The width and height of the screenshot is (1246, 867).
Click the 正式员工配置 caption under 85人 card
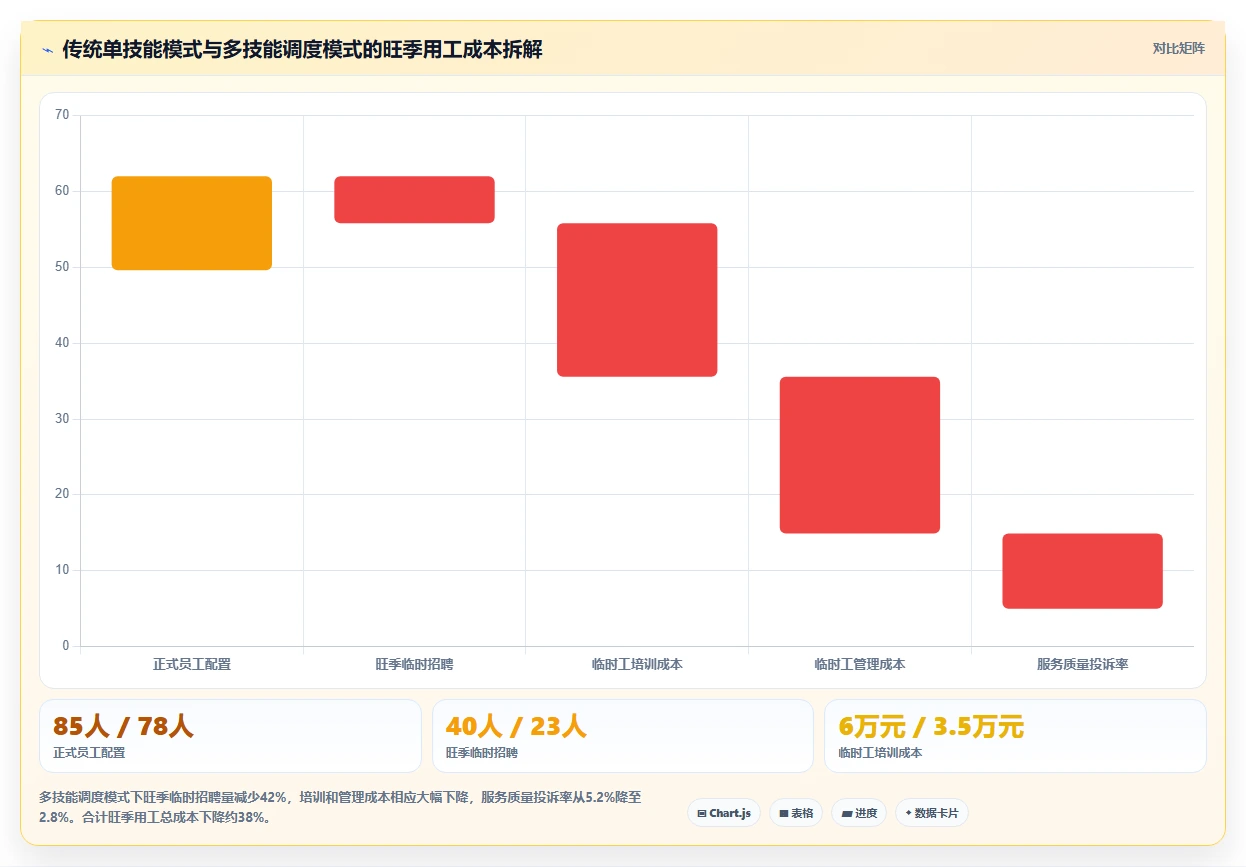point(89,753)
